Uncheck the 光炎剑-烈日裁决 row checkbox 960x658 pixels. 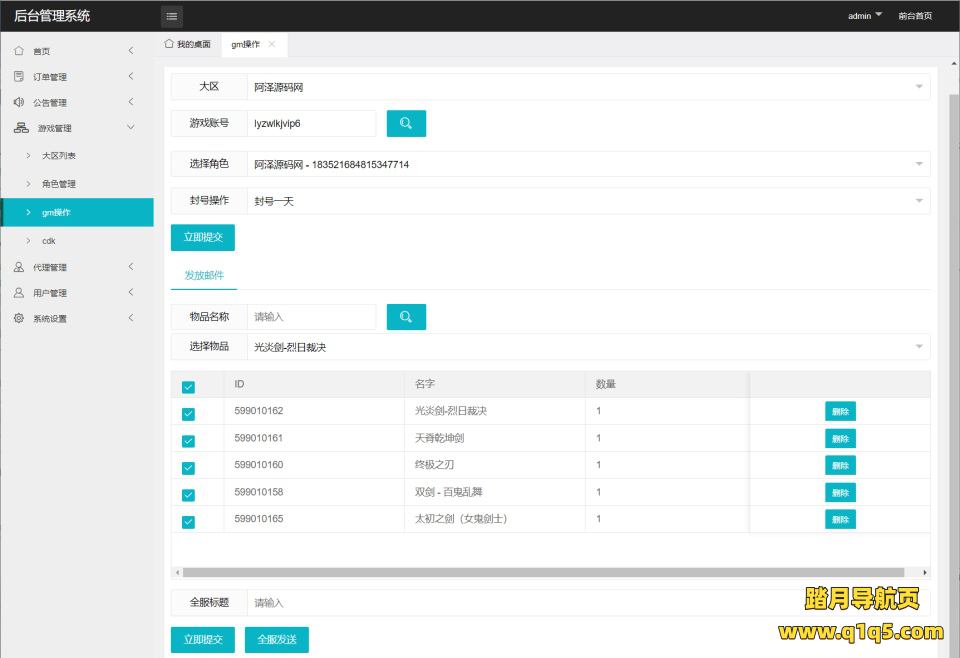(188, 413)
